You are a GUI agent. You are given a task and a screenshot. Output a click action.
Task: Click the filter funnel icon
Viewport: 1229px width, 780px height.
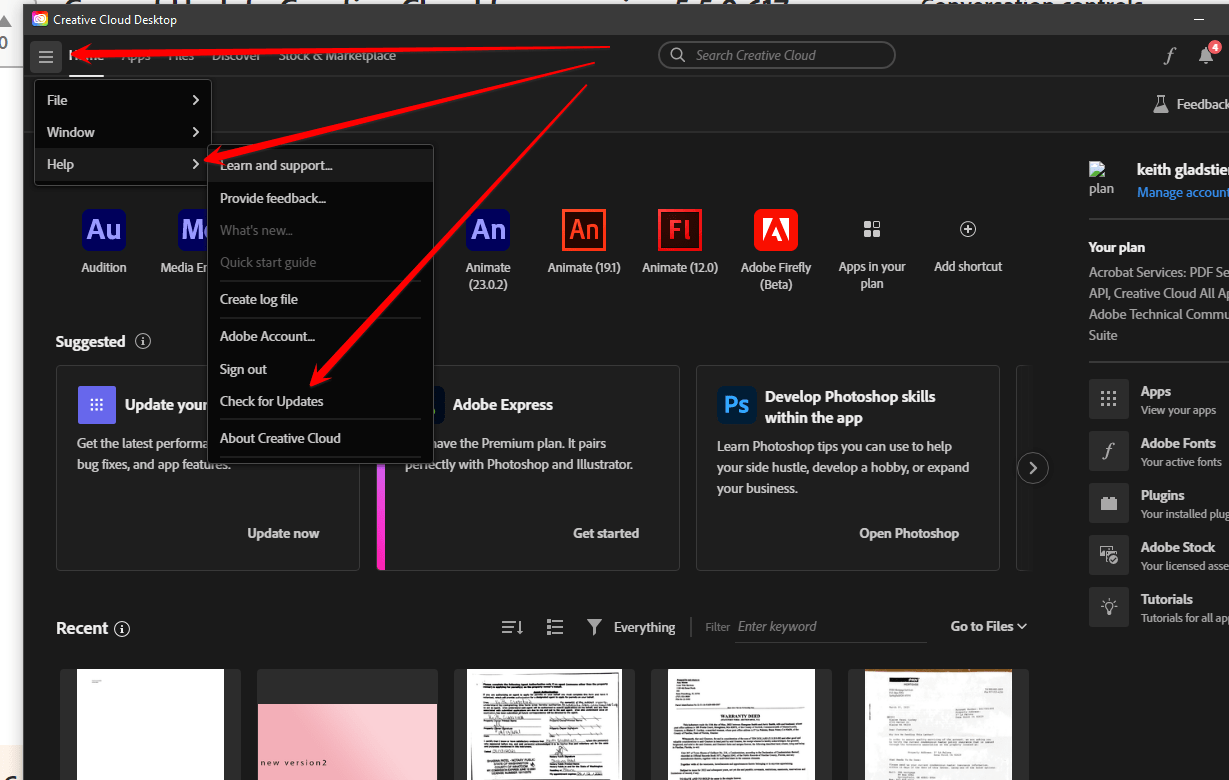click(594, 626)
